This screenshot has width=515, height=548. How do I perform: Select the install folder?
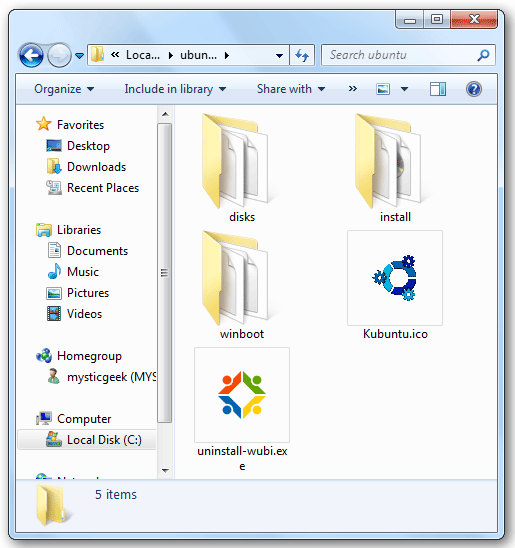(395, 168)
